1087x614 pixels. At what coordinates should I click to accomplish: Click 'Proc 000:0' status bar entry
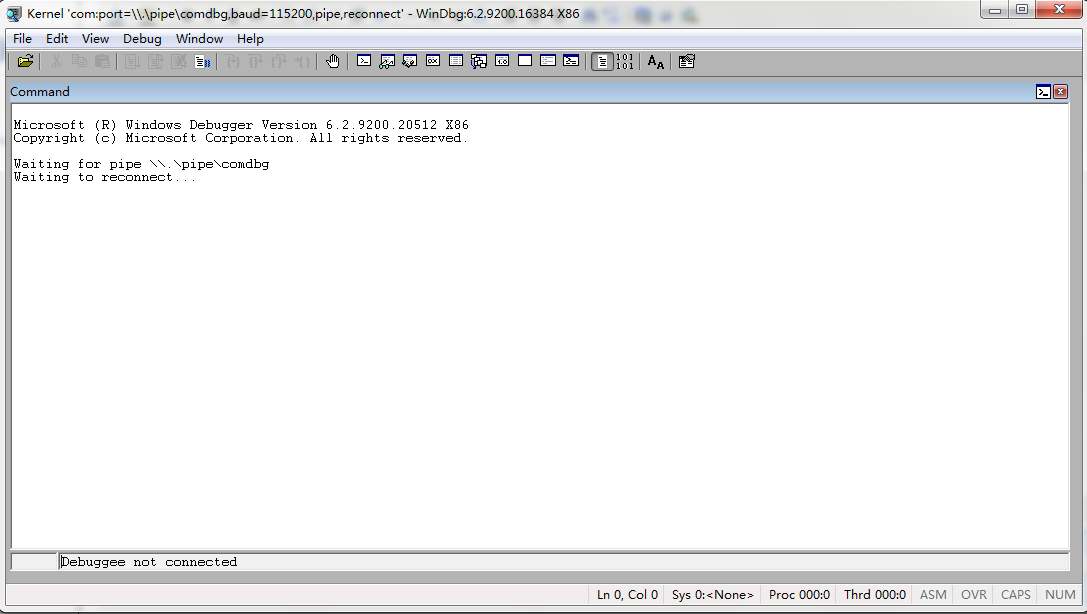[x=799, y=595]
